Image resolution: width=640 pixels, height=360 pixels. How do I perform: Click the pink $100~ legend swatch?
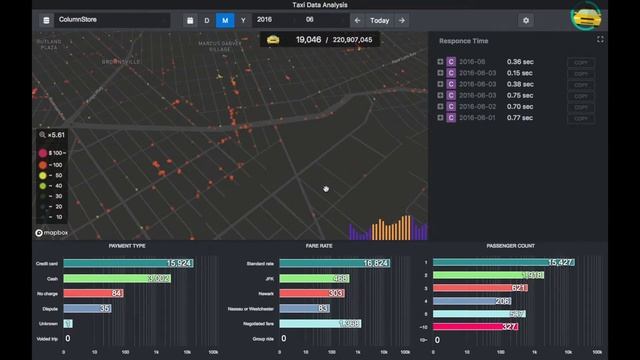pos(43,153)
